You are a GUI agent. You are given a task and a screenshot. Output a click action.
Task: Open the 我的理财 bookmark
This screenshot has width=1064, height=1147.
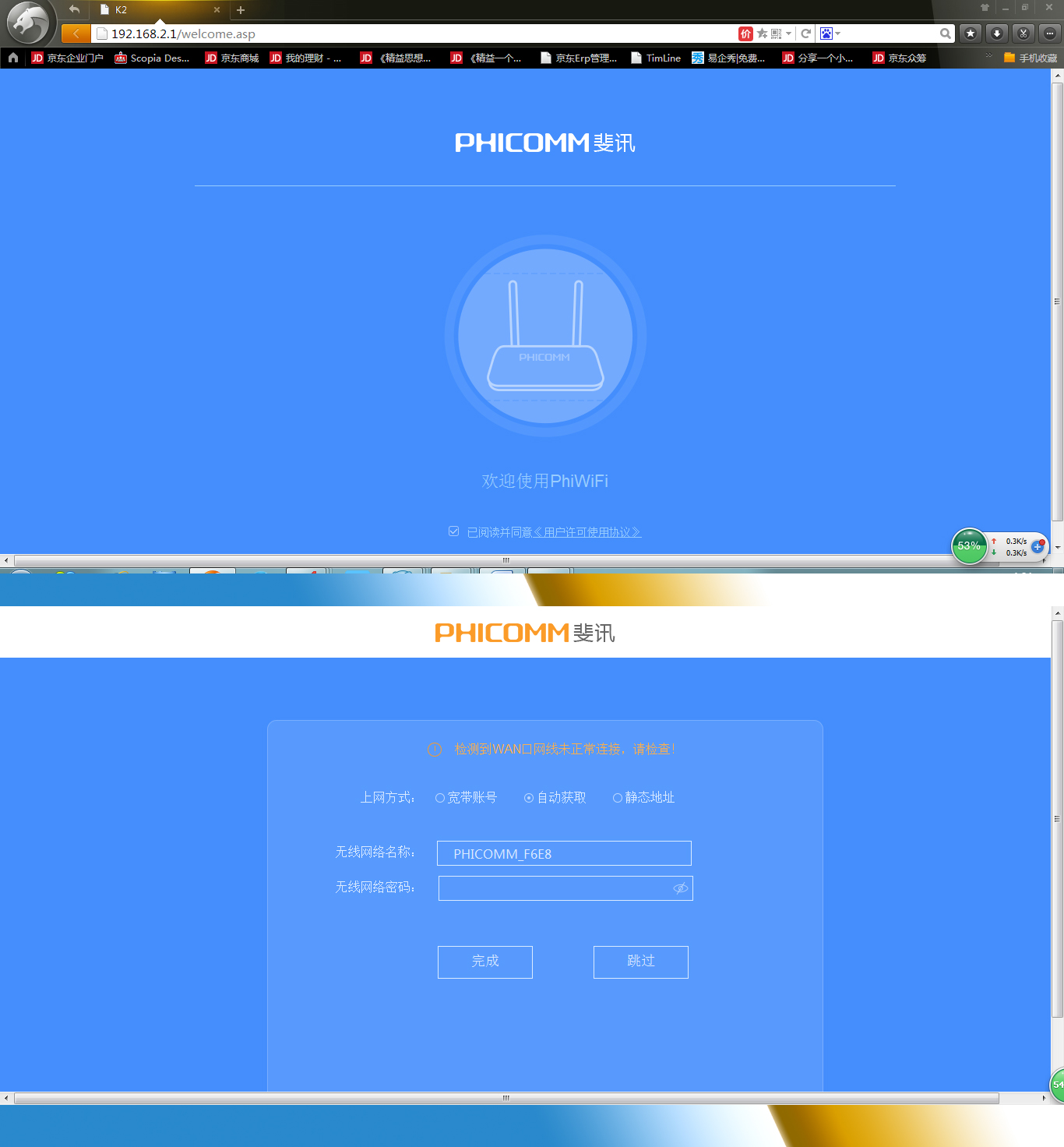click(305, 58)
